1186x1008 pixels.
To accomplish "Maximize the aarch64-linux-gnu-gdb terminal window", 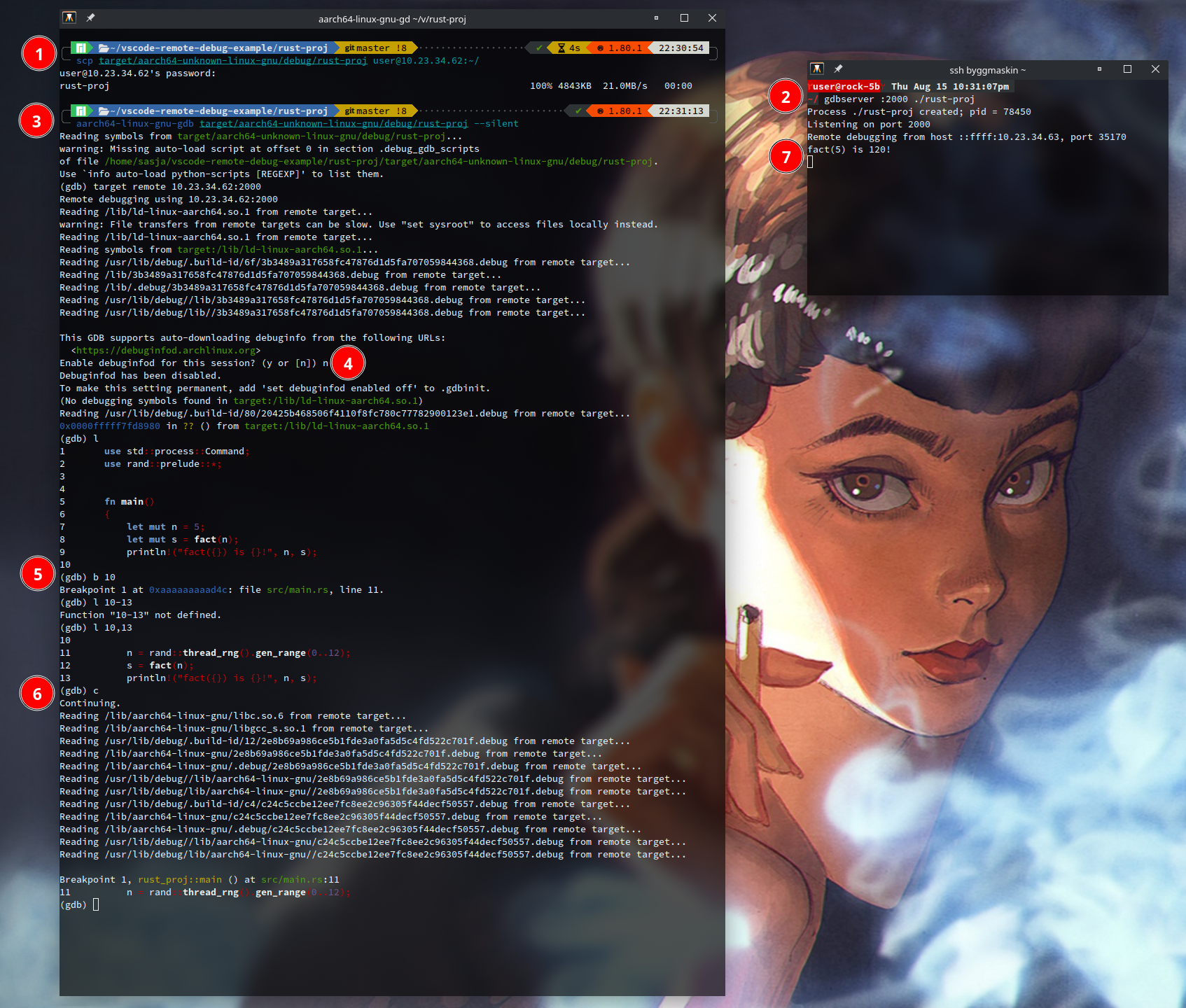I will pos(684,17).
